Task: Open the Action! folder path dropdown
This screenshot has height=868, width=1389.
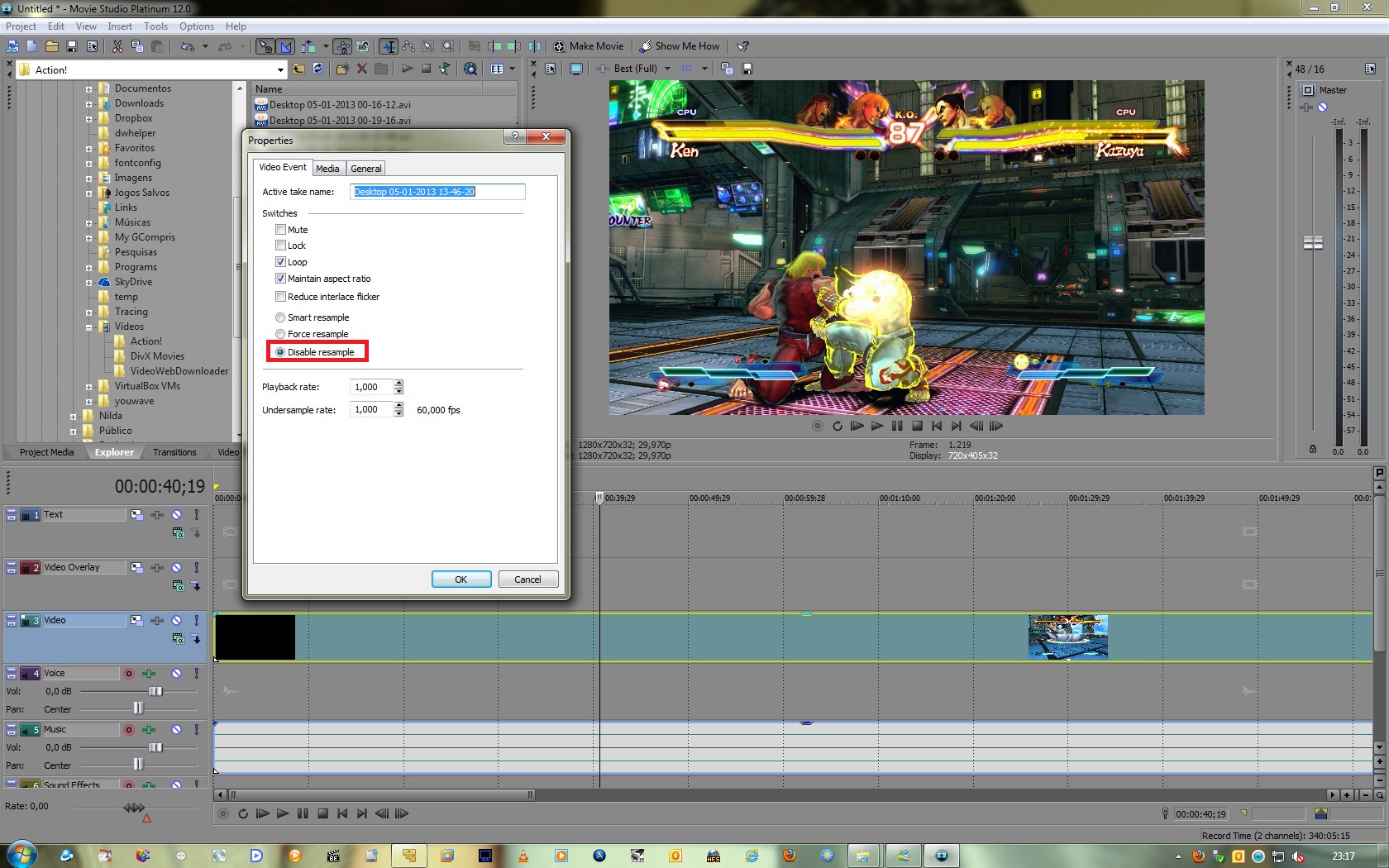Action: tap(280, 70)
